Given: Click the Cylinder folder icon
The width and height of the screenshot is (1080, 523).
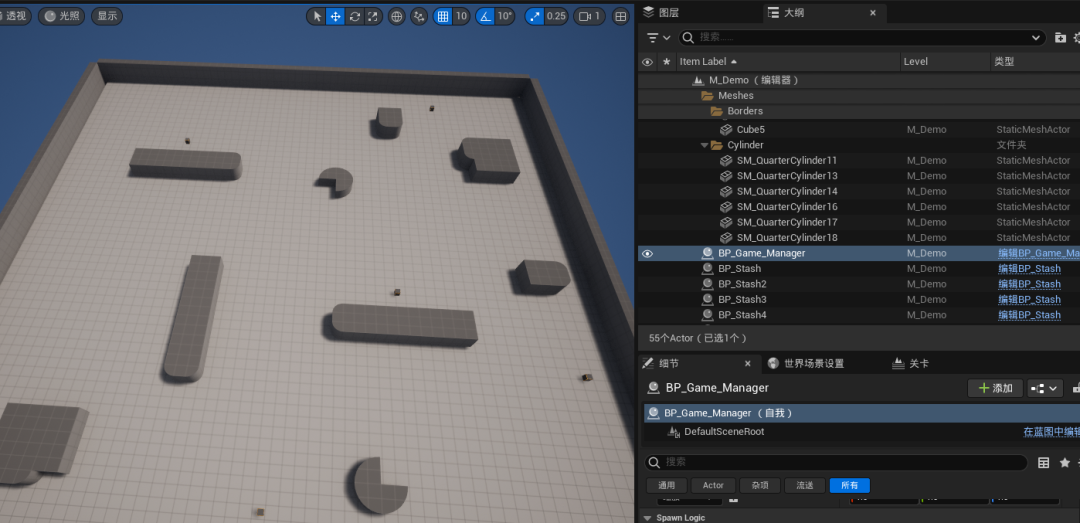Looking at the screenshot, I should [717, 145].
